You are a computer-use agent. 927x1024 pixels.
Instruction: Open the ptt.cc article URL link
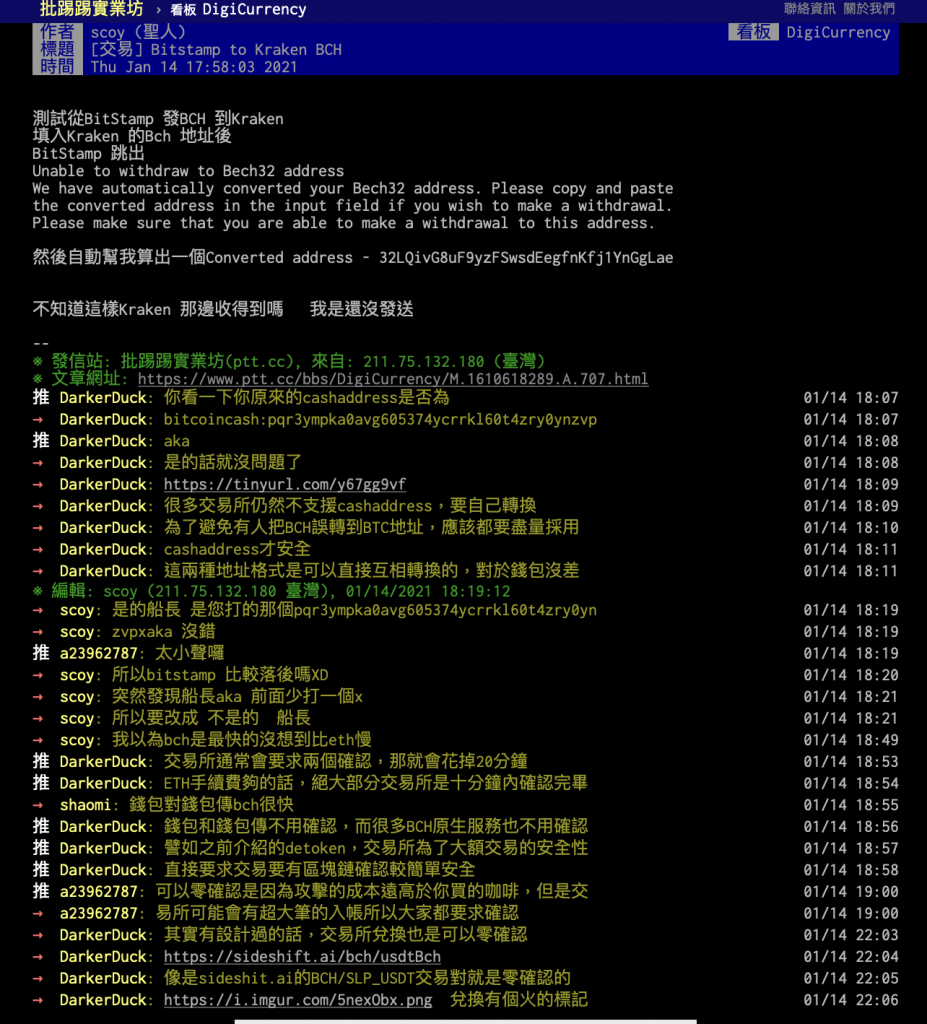click(393, 379)
